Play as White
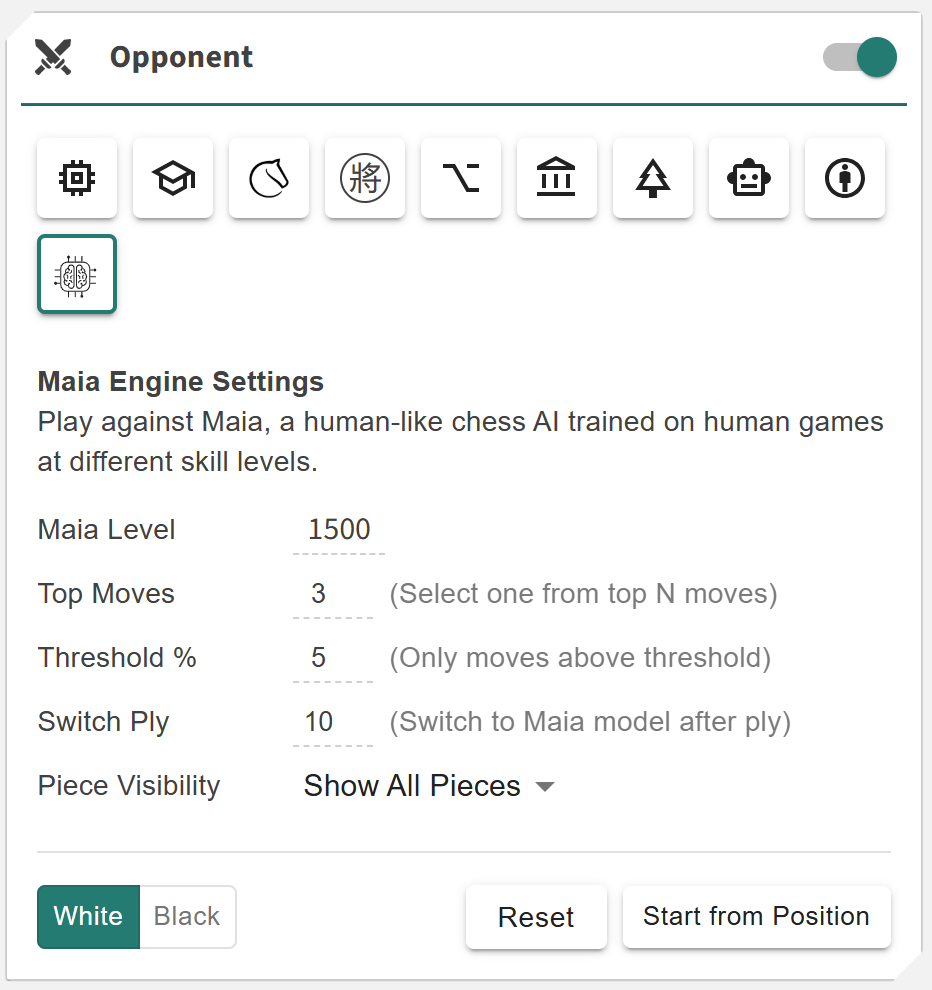This screenshot has width=932, height=990. click(x=88, y=916)
